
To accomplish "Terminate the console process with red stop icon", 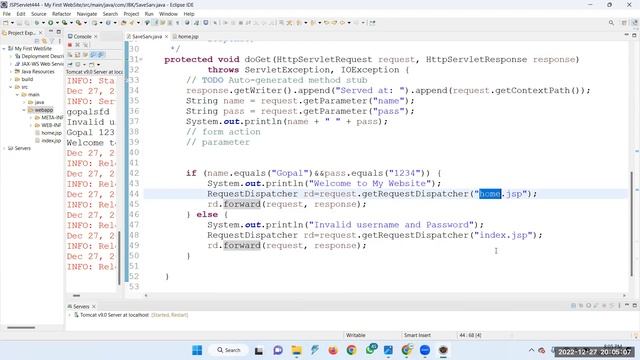I will (x=70, y=45).
